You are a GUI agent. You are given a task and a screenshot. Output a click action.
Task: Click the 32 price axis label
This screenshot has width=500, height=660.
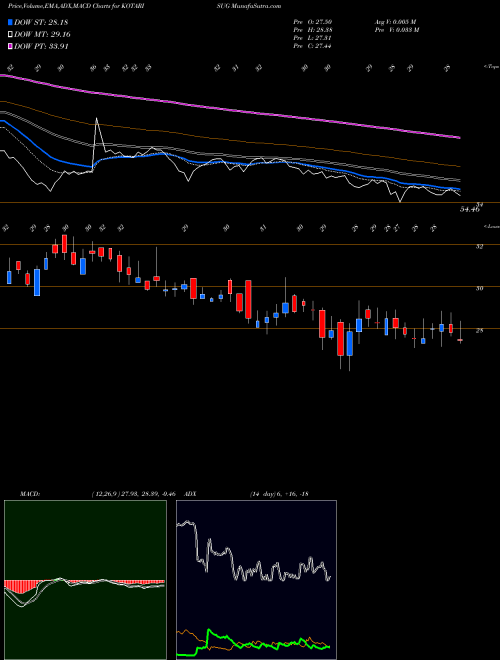479,246
